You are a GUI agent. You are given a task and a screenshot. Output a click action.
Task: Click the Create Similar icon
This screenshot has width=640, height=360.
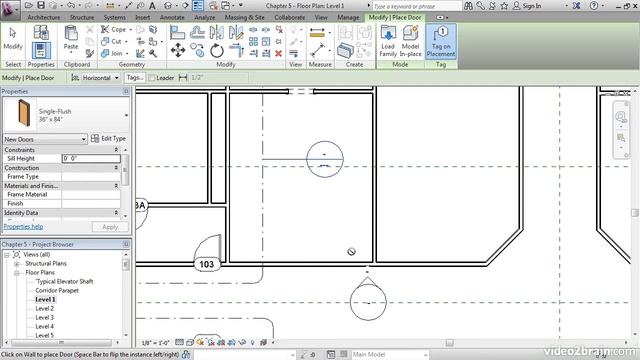(x=345, y=51)
